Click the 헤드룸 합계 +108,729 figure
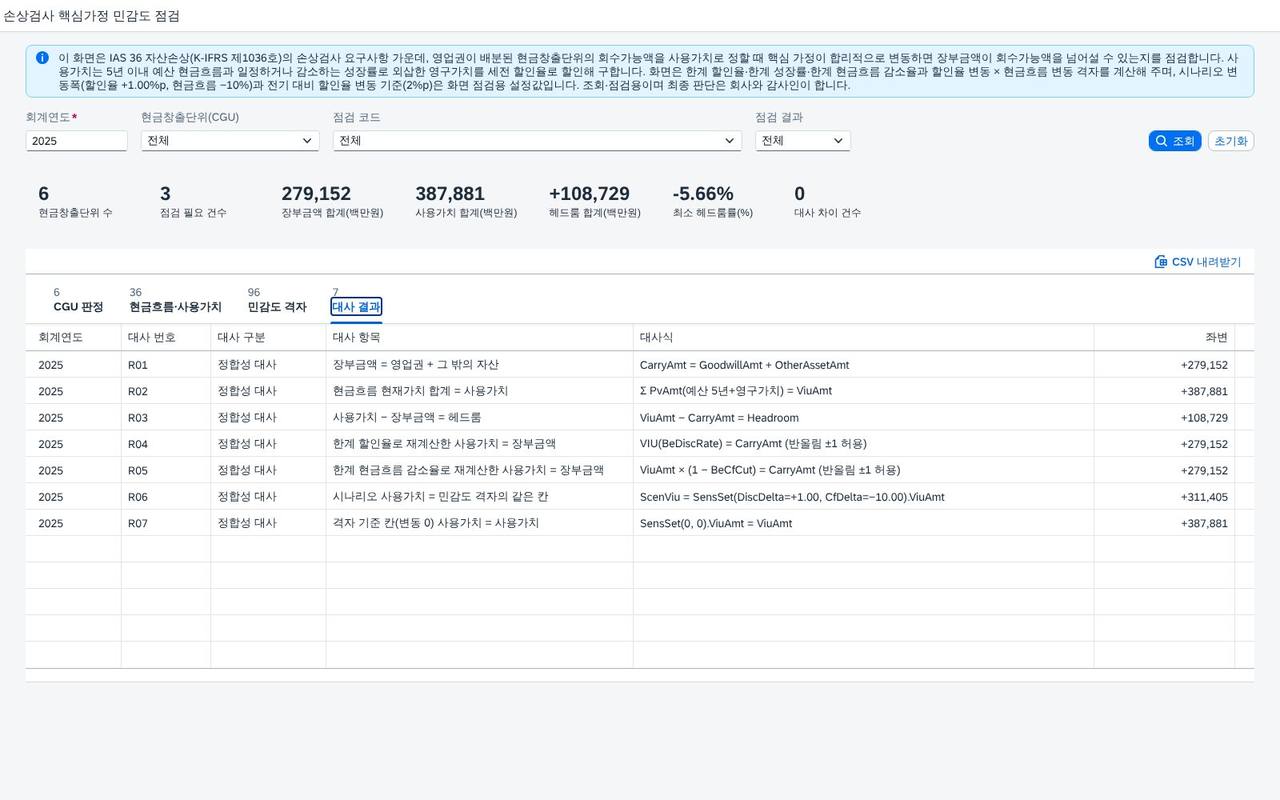Image resolution: width=1280 pixels, height=800 pixels. pos(589,194)
